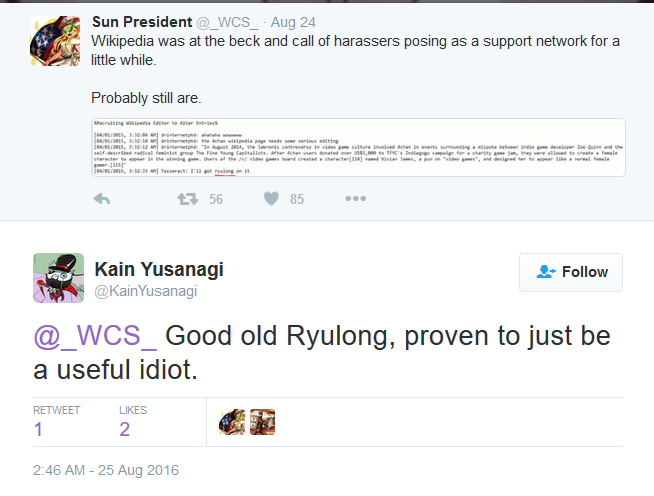
Task: Click the @_WCS_ handle next to Sun President
Action: coord(227,22)
